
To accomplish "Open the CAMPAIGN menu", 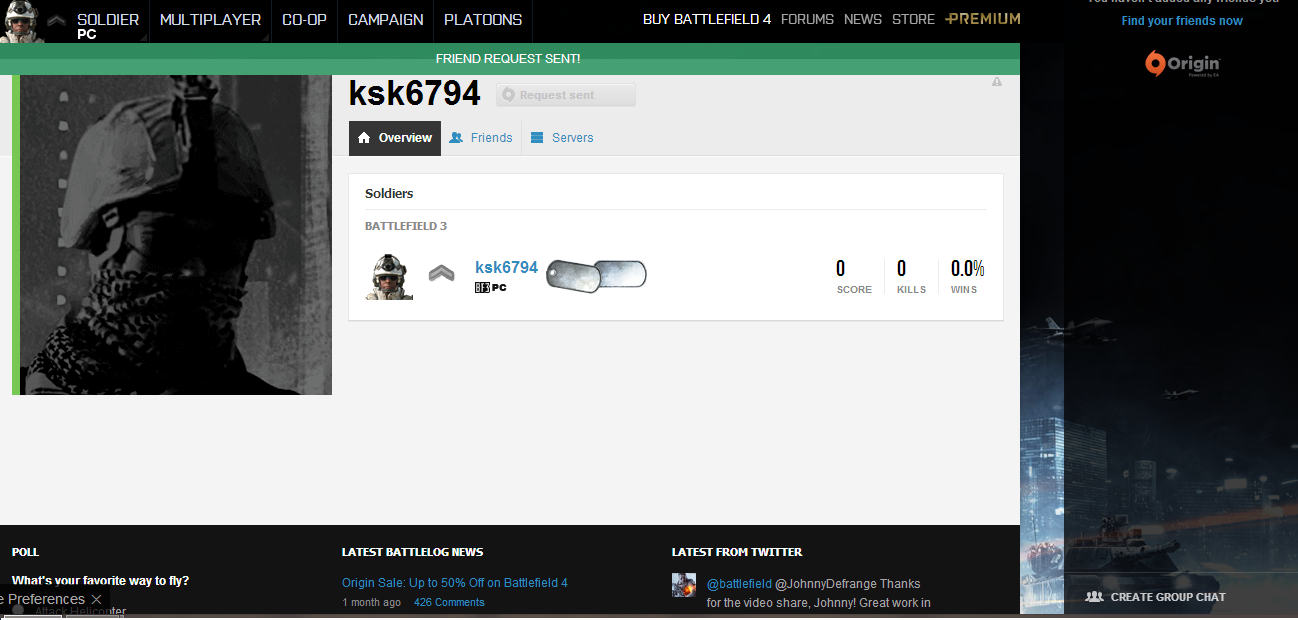I will point(386,21).
